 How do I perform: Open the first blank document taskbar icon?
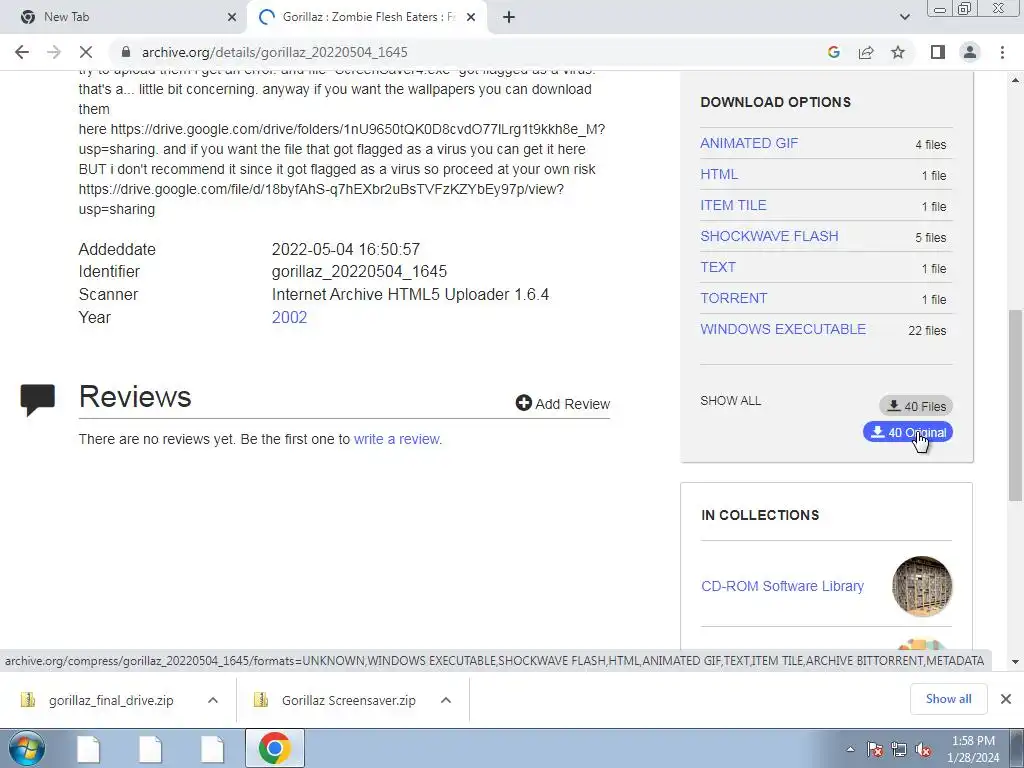(88, 748)
